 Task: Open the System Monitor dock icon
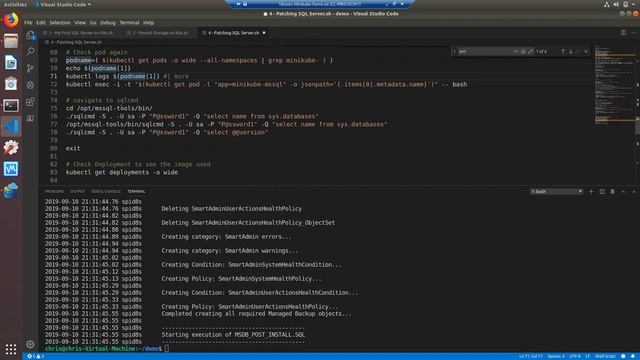11,169
